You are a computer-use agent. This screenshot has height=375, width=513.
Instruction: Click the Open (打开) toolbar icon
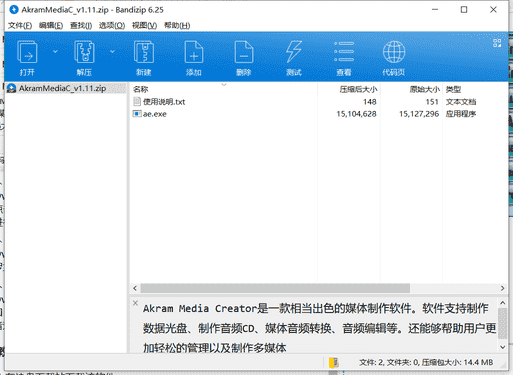[27, 52]
